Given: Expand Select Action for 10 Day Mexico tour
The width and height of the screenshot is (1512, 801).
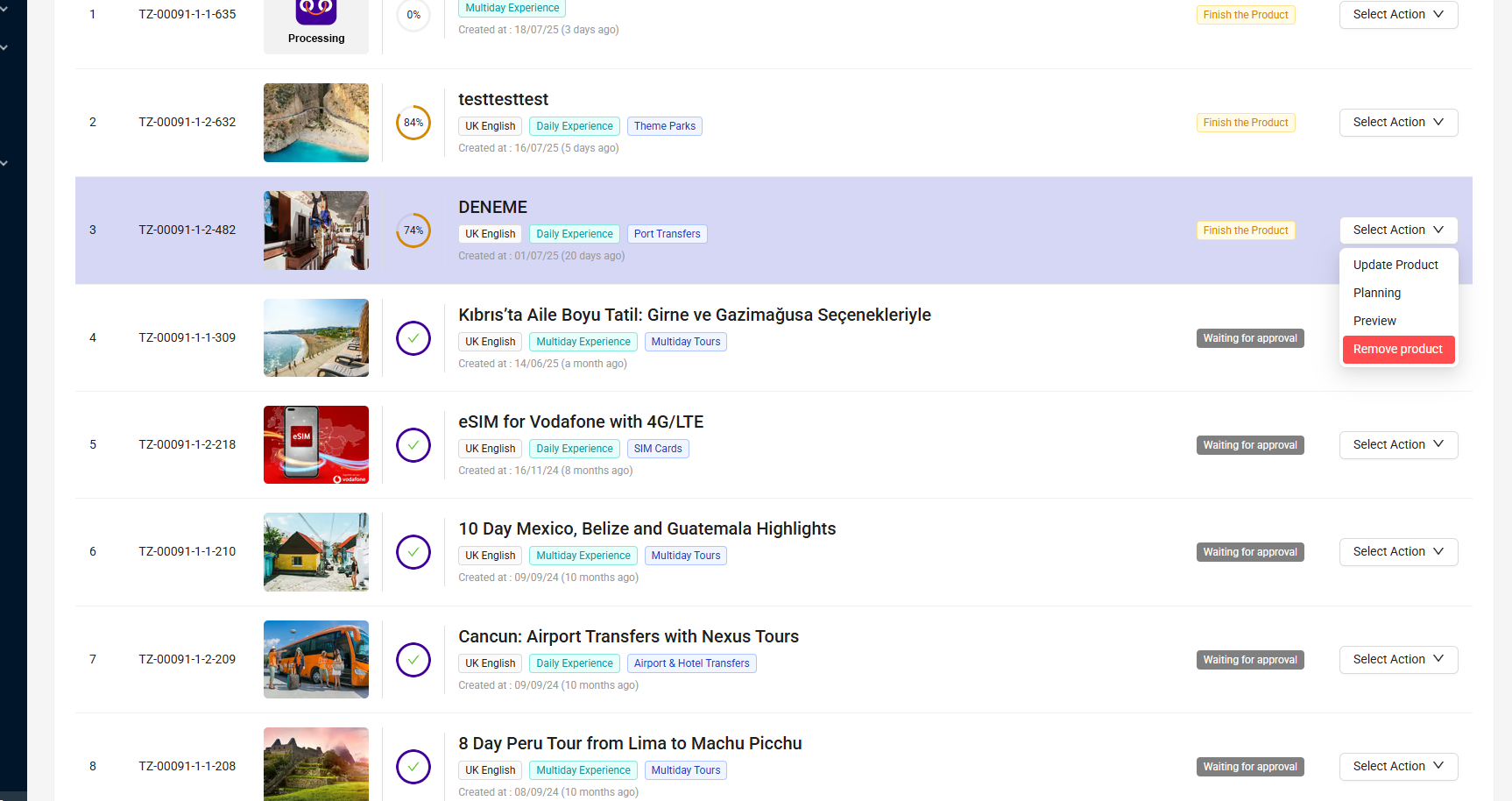Looking at the screenshot, I should click(x=1398, y=551).
